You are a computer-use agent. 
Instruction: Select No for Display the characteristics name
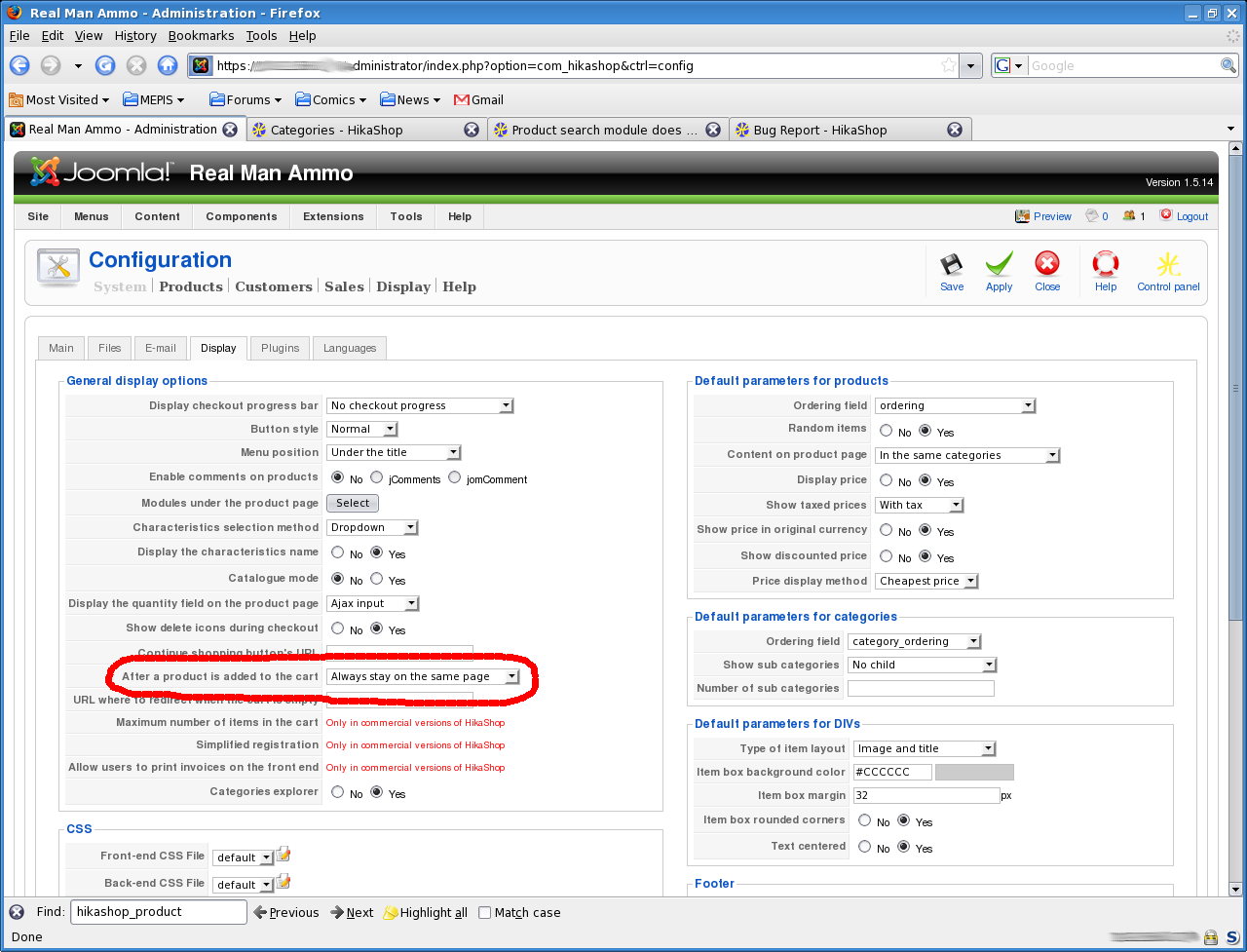click(338, 552)
